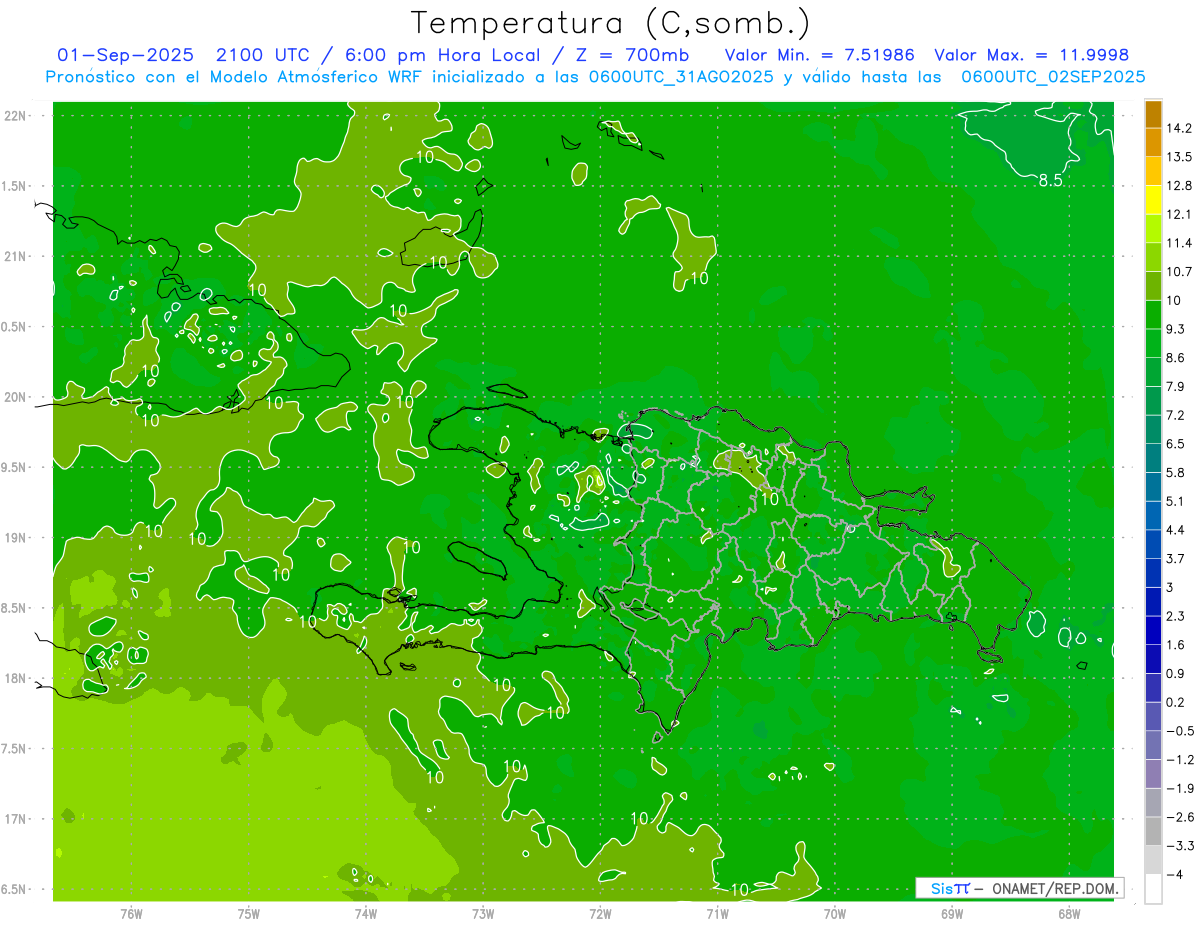This screenshot has width=1200, height=927.
Task: Click the "12.8" color scale label
Action: [x=1180, y=186]
